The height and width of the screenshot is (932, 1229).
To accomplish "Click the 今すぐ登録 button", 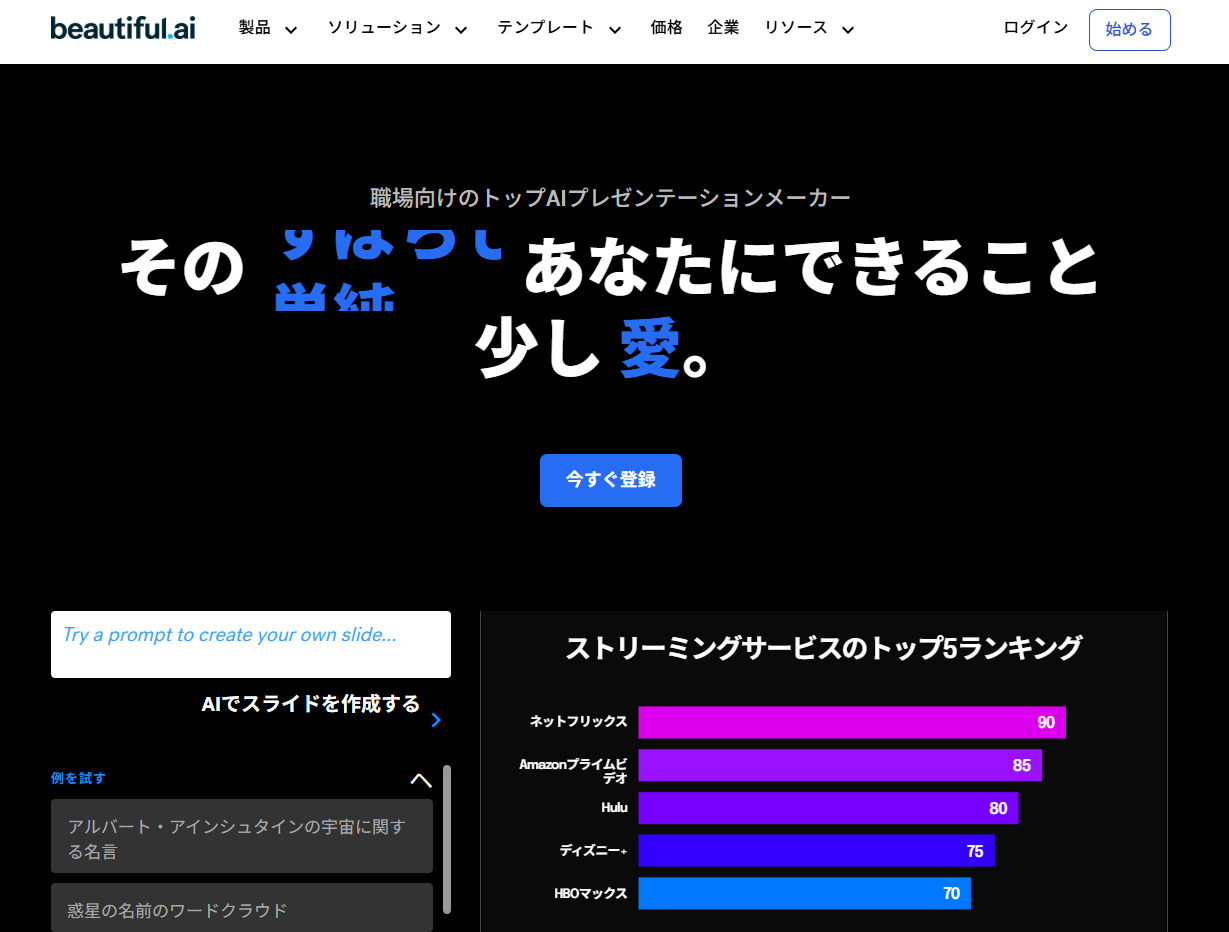I will pos(610,480).
